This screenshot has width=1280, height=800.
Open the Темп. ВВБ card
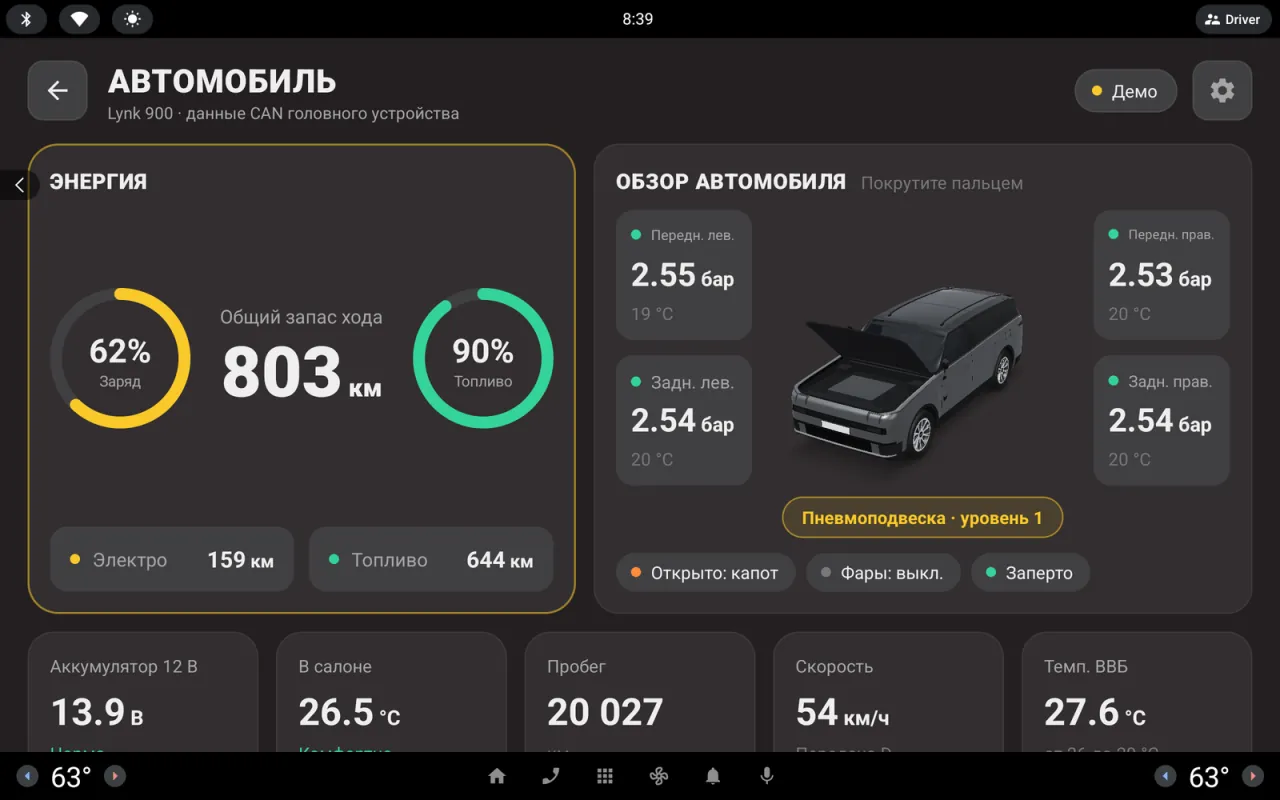[x=1137, y=692]
